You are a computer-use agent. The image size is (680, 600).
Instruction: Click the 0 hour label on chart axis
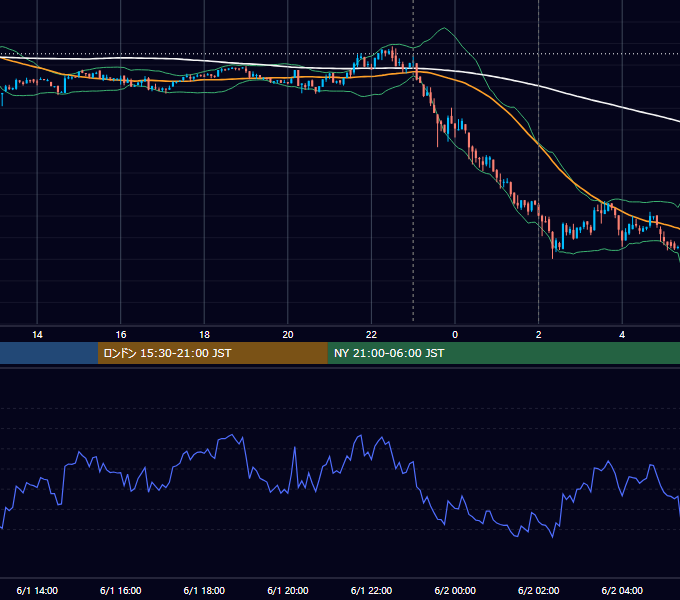click(x=455, y=335)
